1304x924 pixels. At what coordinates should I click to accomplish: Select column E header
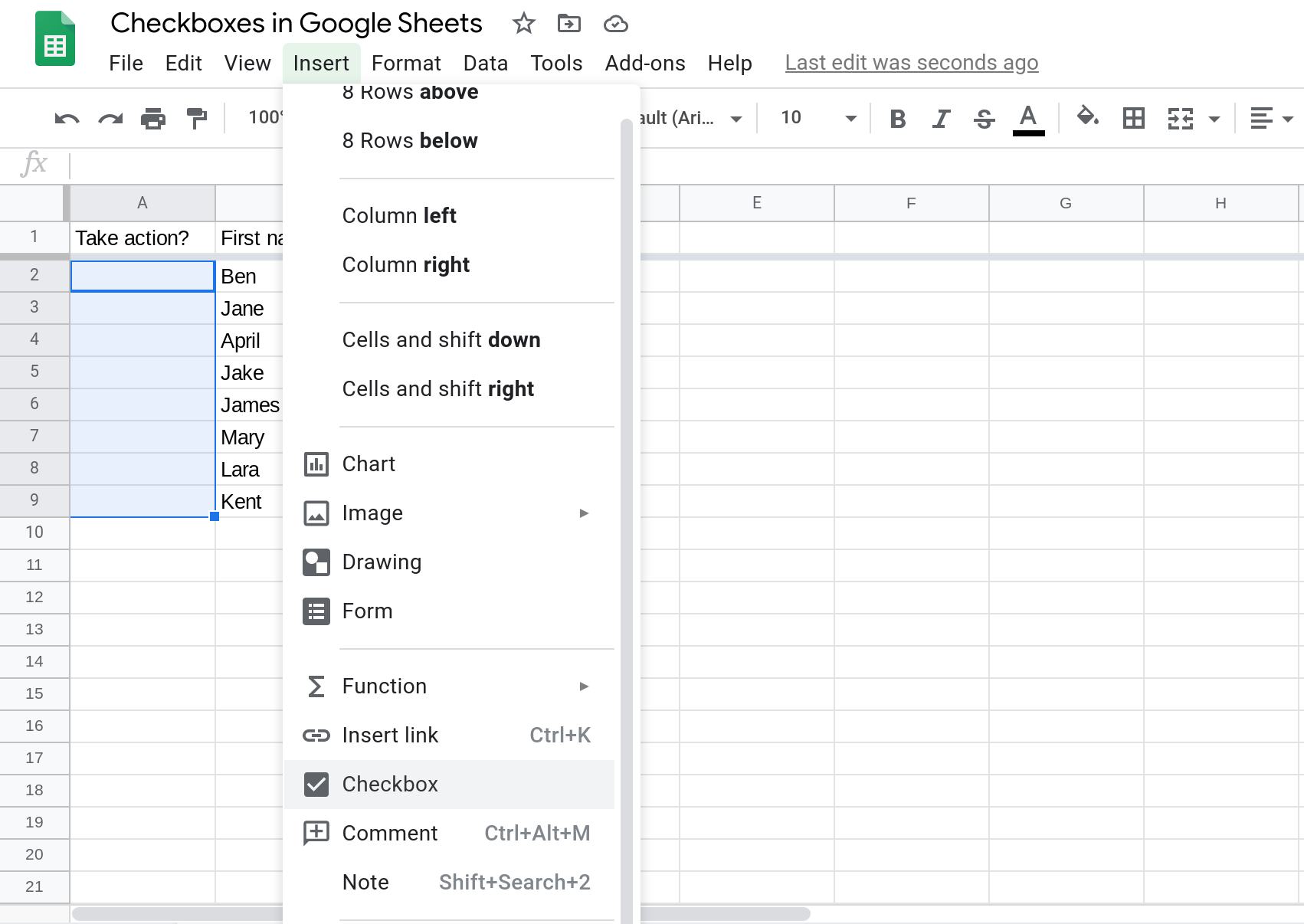[757, 203]
